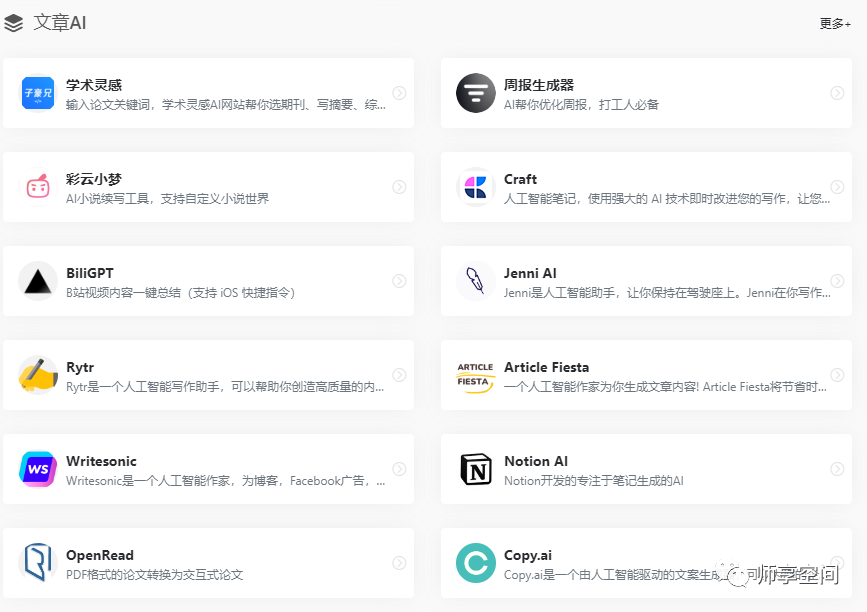Open the 彩云小梦 pink robot icon
The image size is (867, 612).
pyautogui.click(x=38, y=187)
